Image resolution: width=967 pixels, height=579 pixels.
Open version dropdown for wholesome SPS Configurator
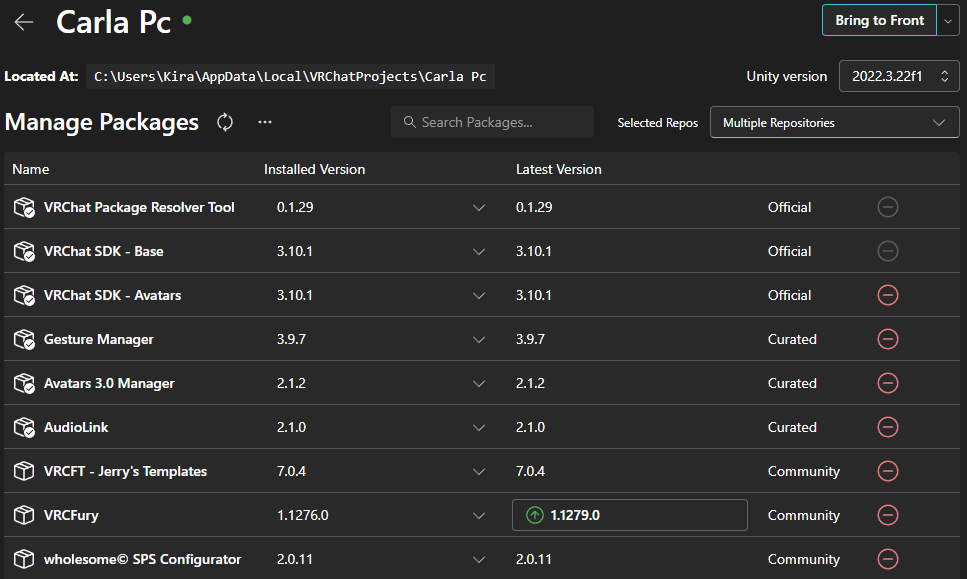click(479, 559)
